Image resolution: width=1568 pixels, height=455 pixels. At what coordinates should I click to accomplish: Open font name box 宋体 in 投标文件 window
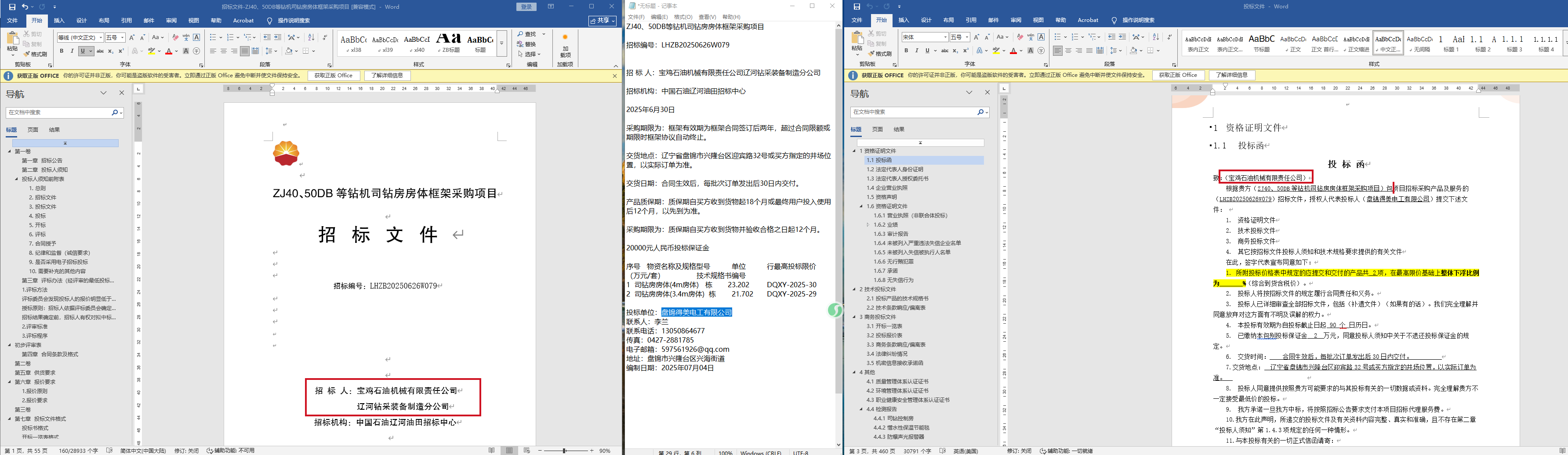[925, 37]
